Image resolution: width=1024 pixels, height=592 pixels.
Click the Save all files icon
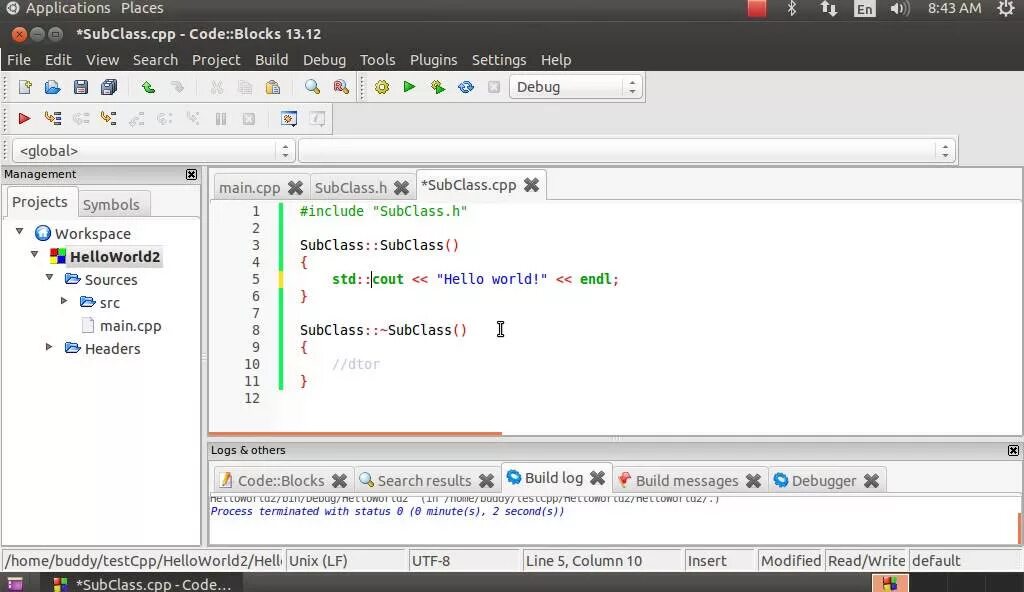point(109,87)
